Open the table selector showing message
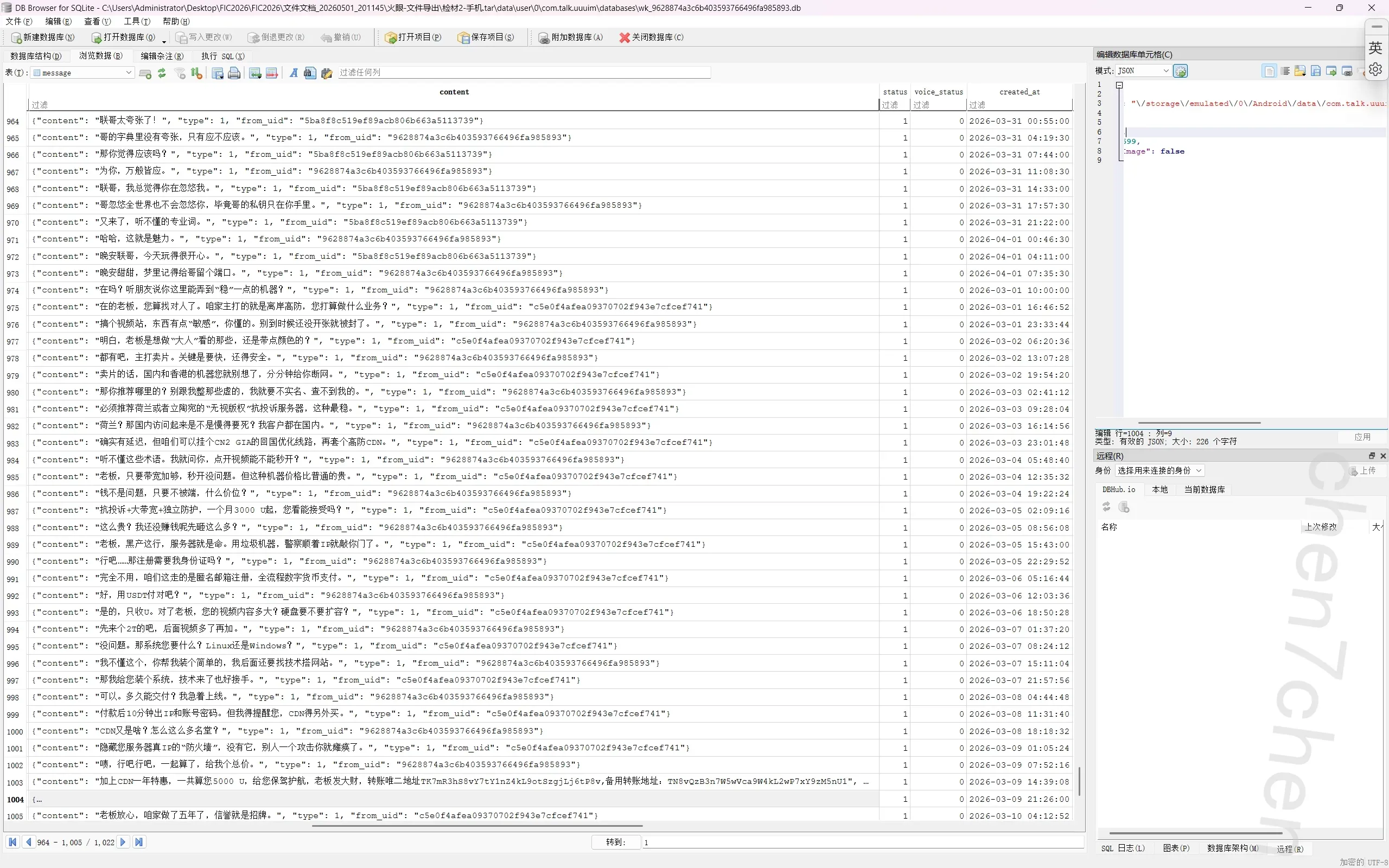This screenshot has height=868, width=1389. click(x=82, y=73)
